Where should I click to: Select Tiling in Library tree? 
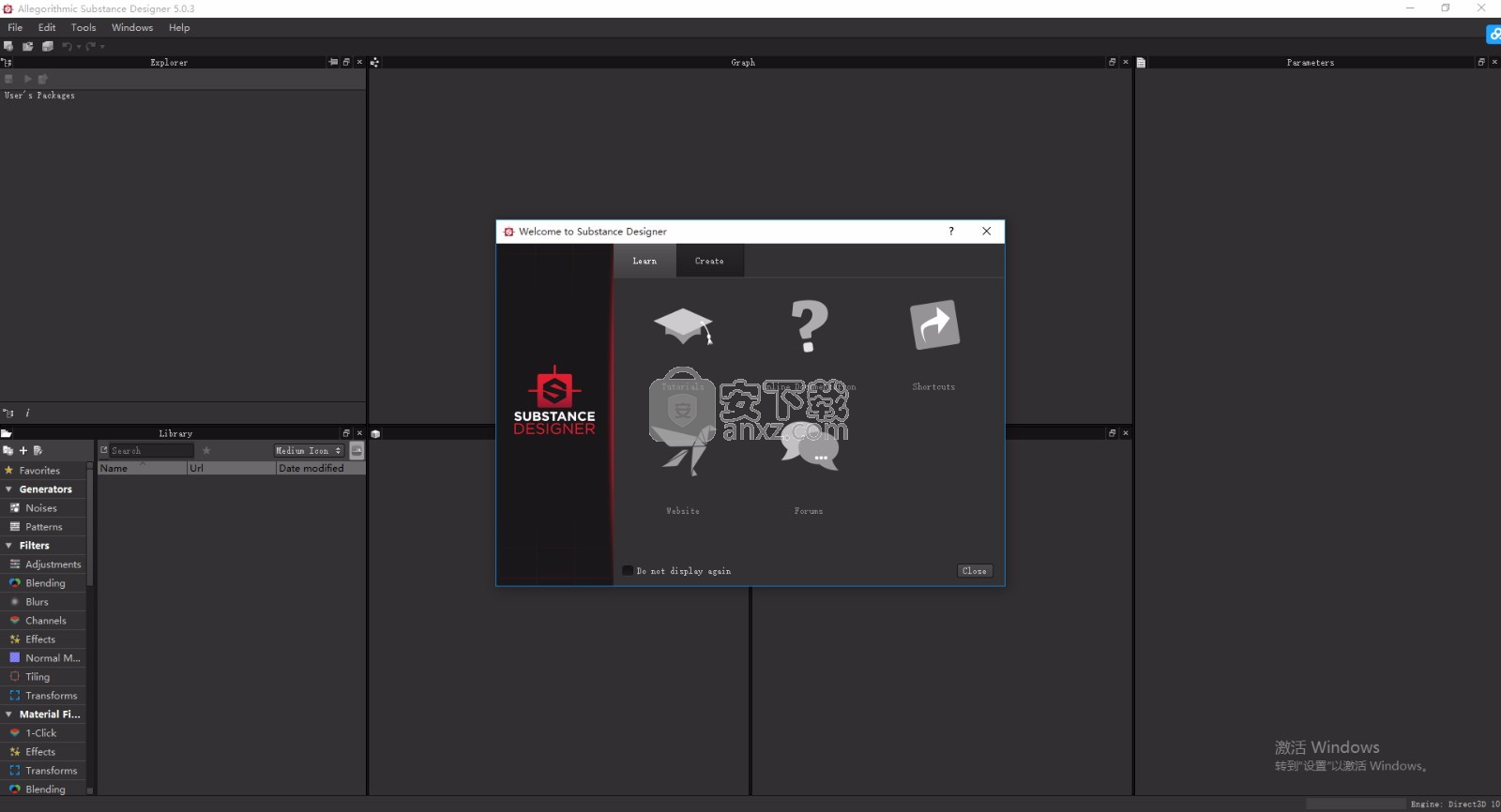click(42, 677)
